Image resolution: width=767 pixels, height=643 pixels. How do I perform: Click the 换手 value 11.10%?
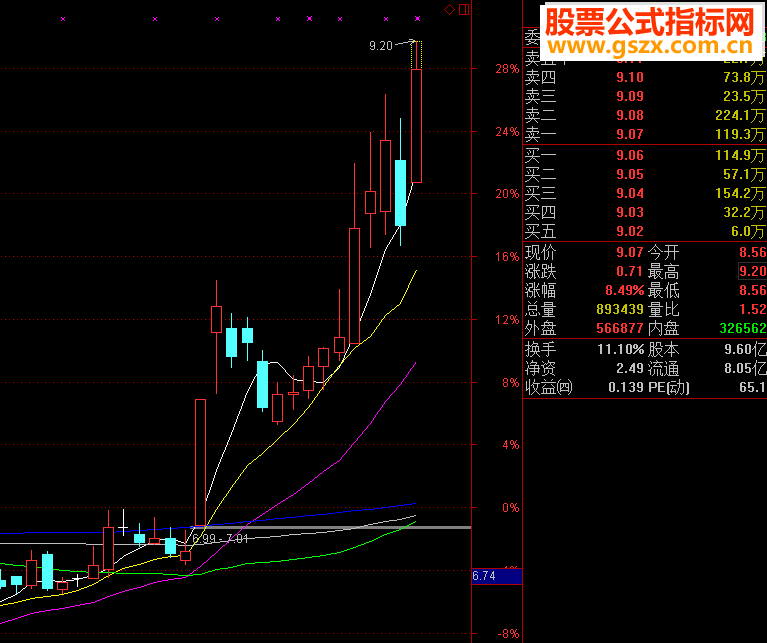(x=620, y=350)
